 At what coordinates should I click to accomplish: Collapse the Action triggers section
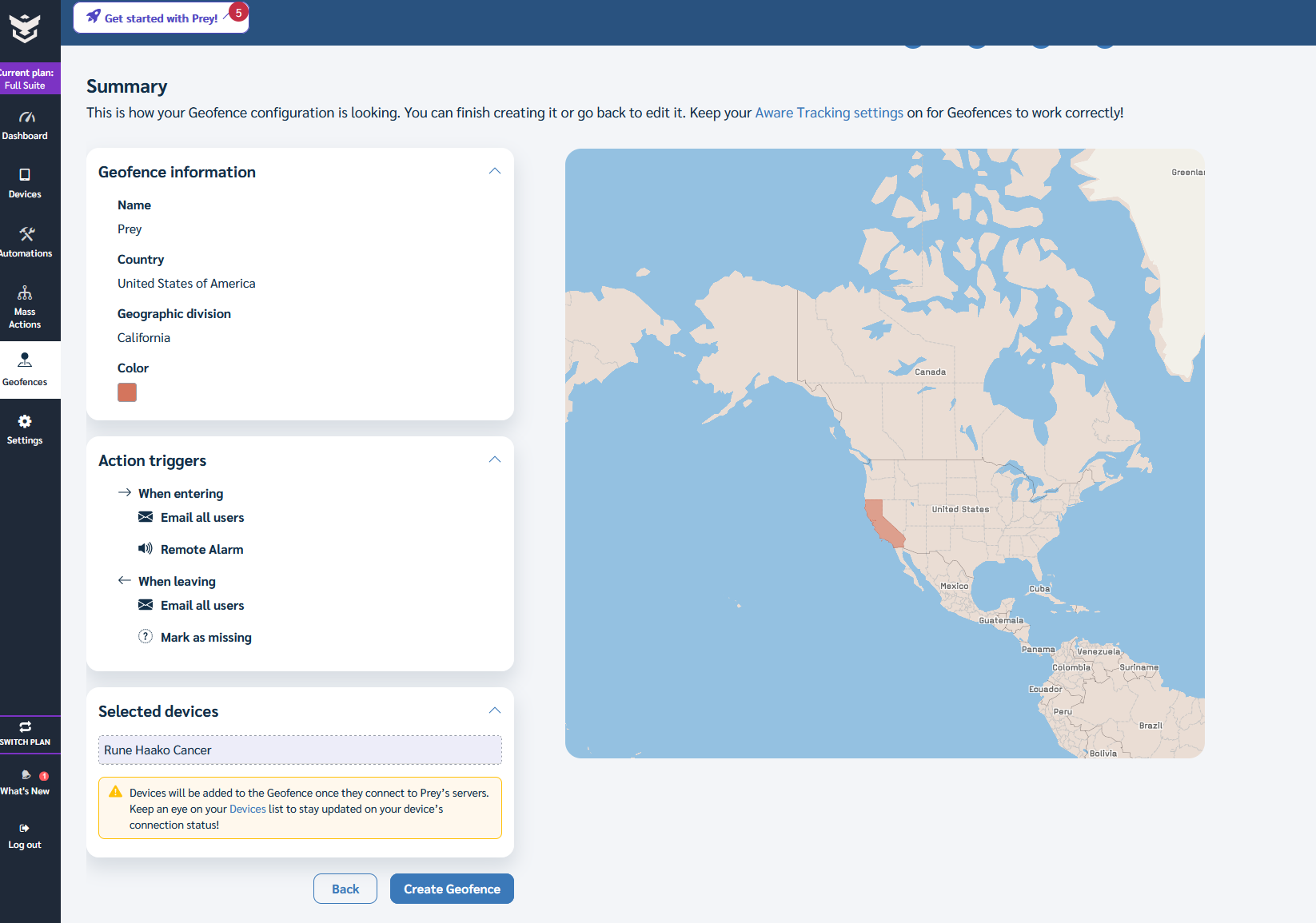point(495,460)
